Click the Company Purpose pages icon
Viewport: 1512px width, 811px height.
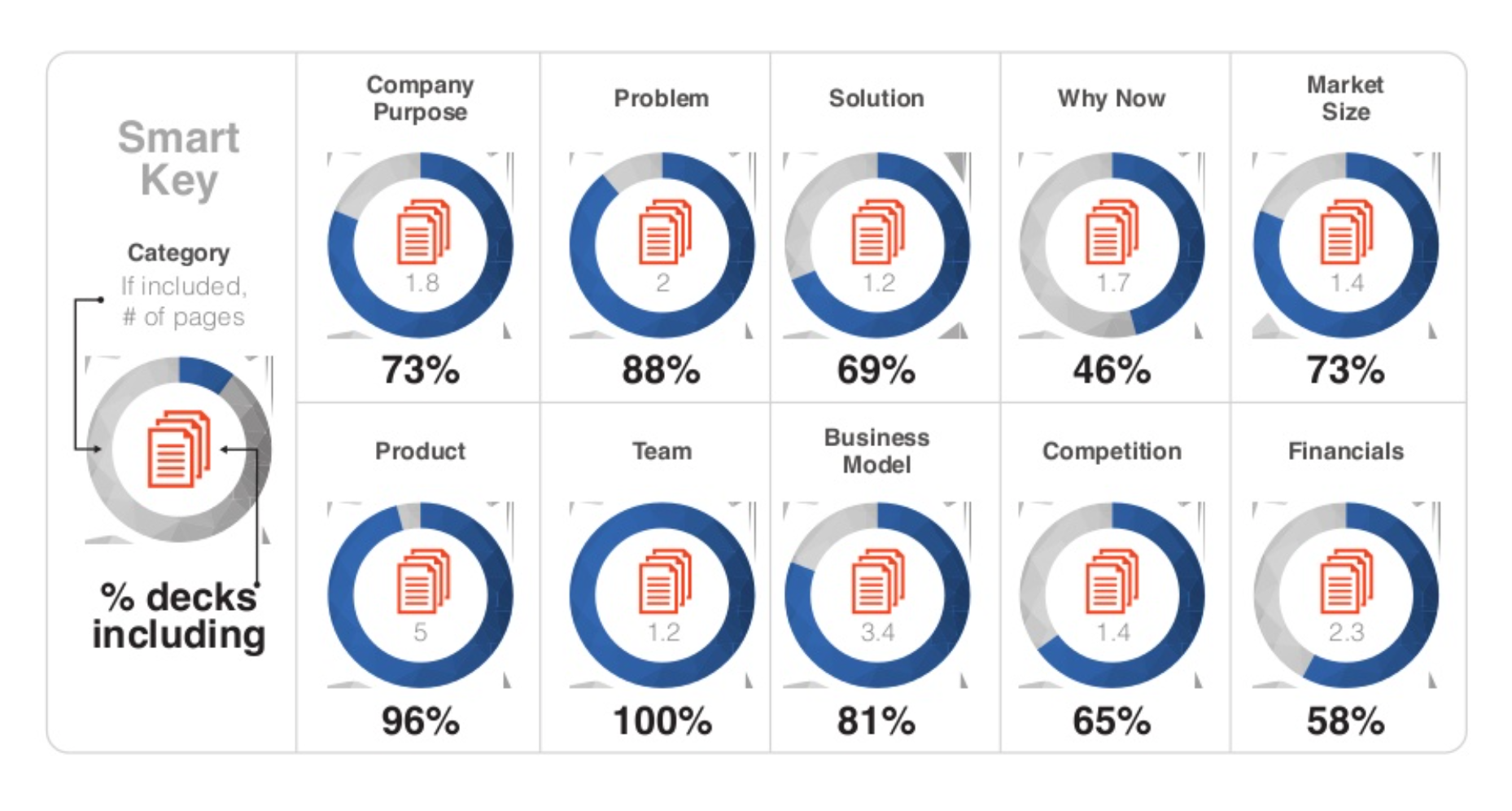click(x=423, y=232)
